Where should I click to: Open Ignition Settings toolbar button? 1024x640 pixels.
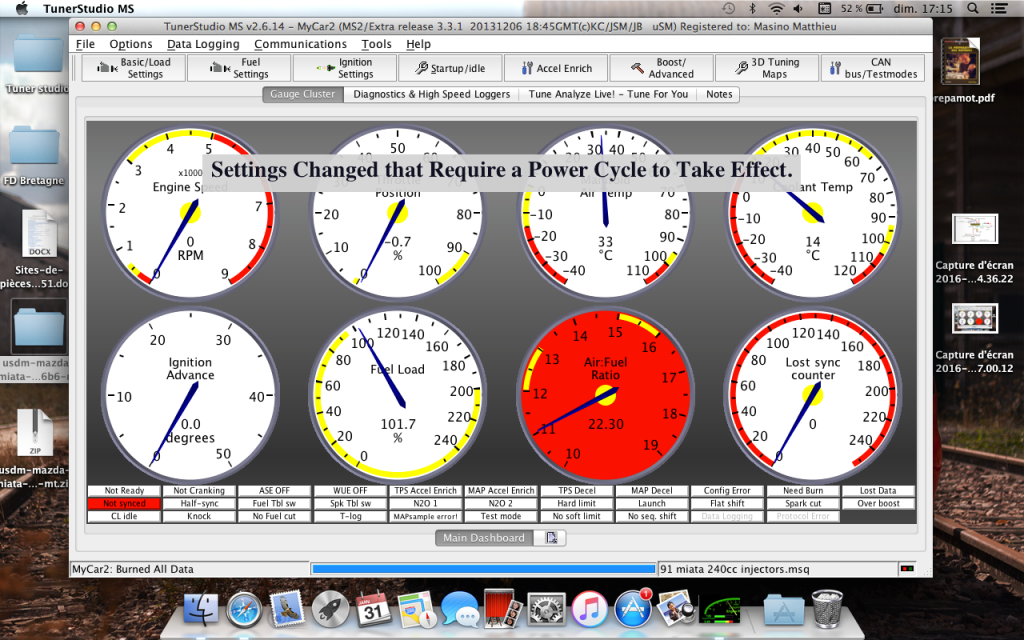[x=345, y=68]
